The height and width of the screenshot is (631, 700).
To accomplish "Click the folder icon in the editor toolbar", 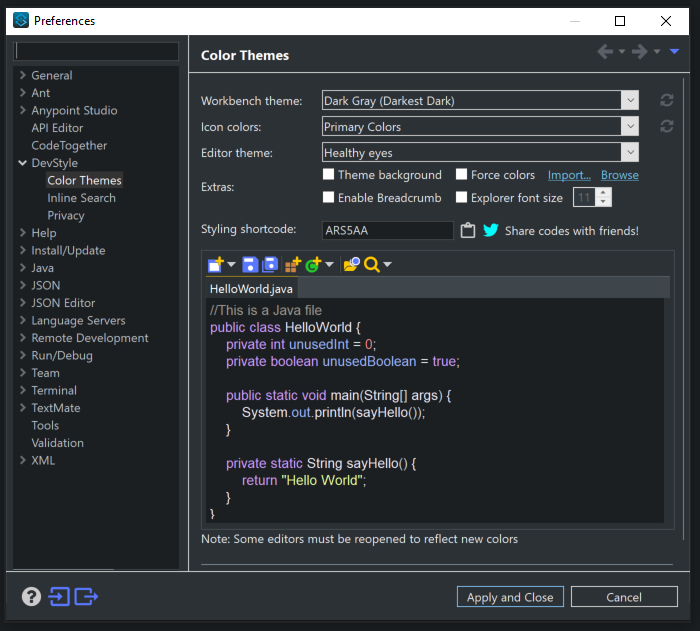I will [x=350, y=265].
